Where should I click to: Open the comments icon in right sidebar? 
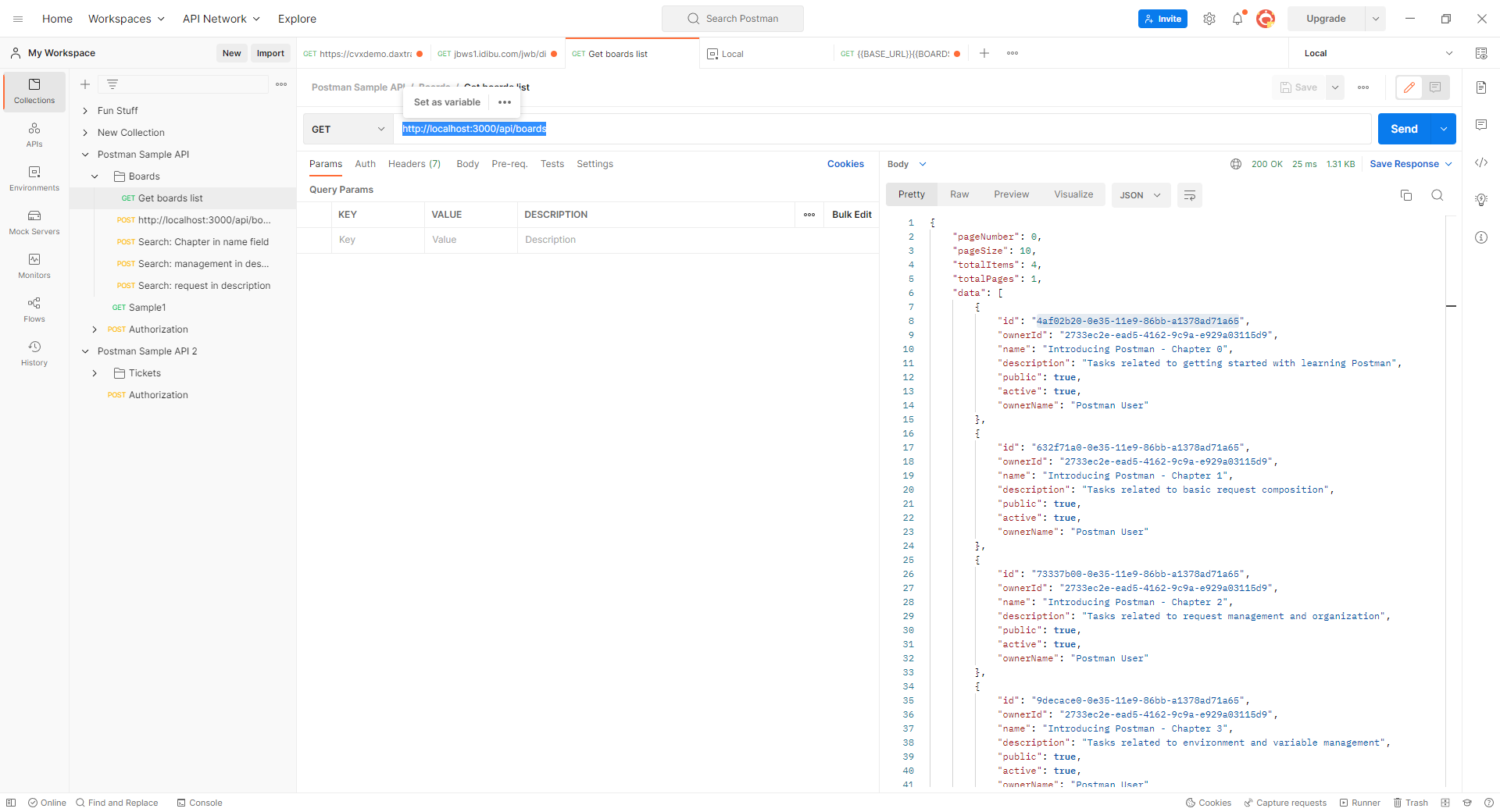pos(1481,125)
